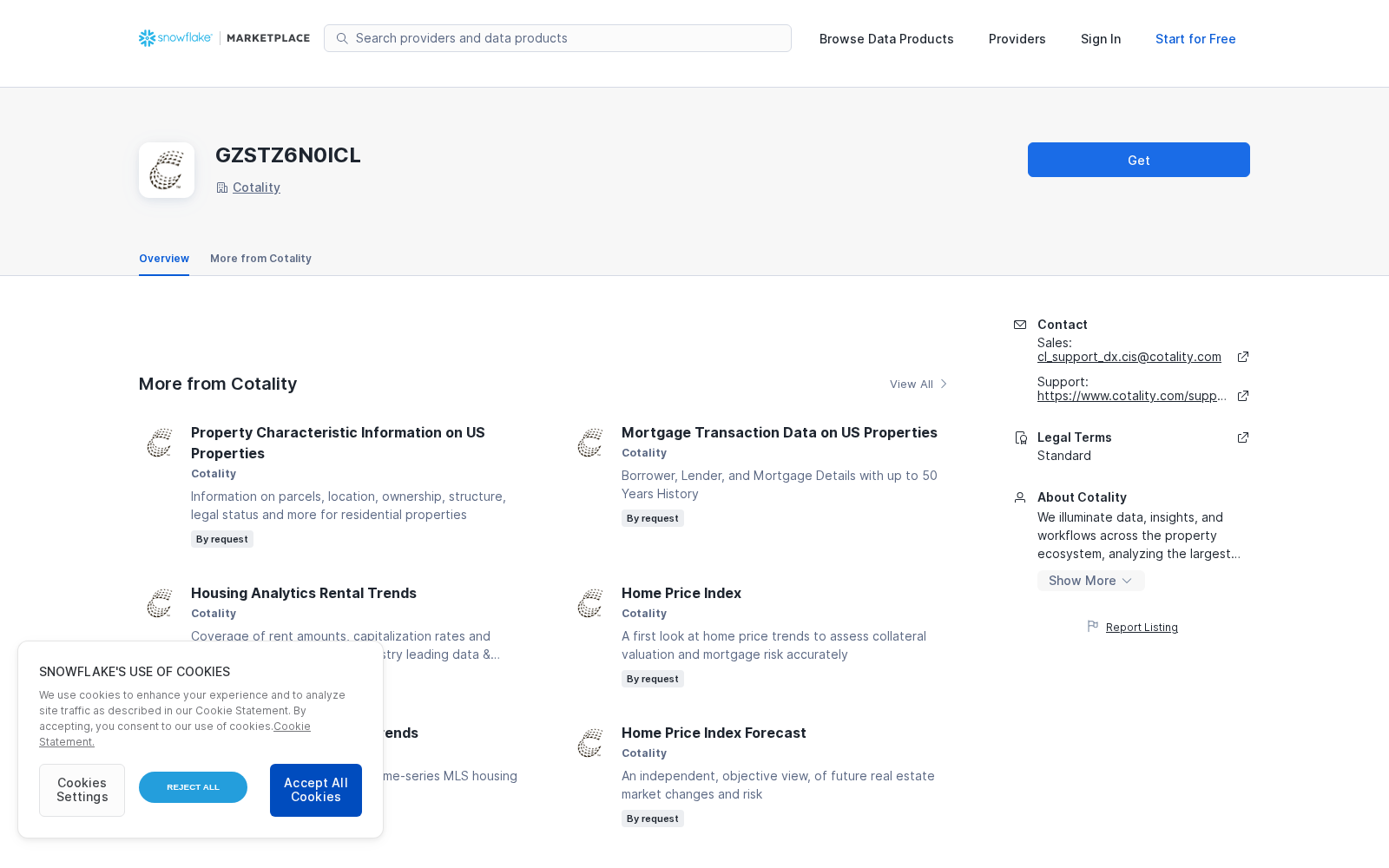This screenshot has width=1389, height=868.
Task: Click the 'Standard' legal terms value
Action: [x=1064, y=456]
